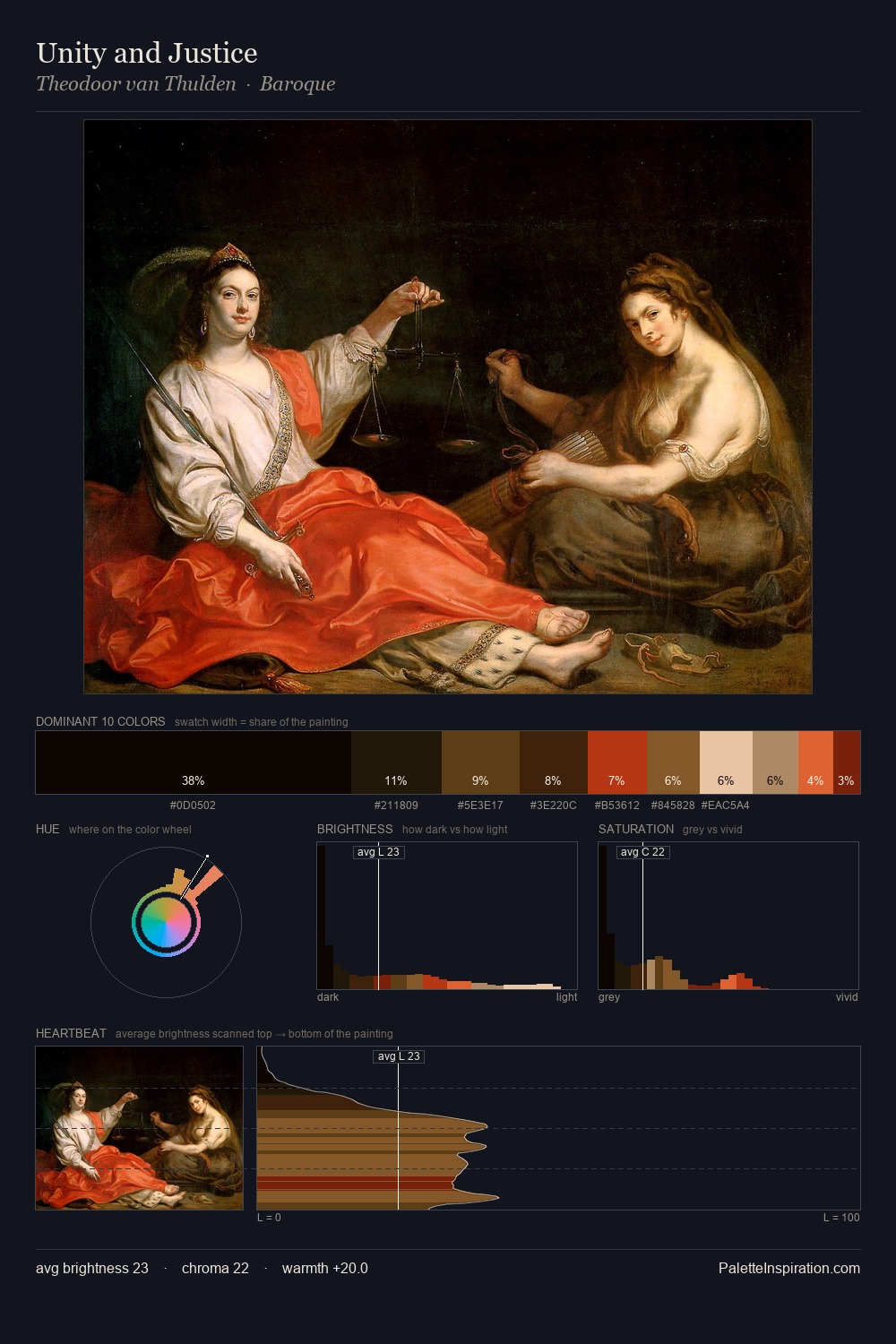Click the 4% bright orange swatch
The width and height of the screenshot is (896, 1344).
point(815,762)
